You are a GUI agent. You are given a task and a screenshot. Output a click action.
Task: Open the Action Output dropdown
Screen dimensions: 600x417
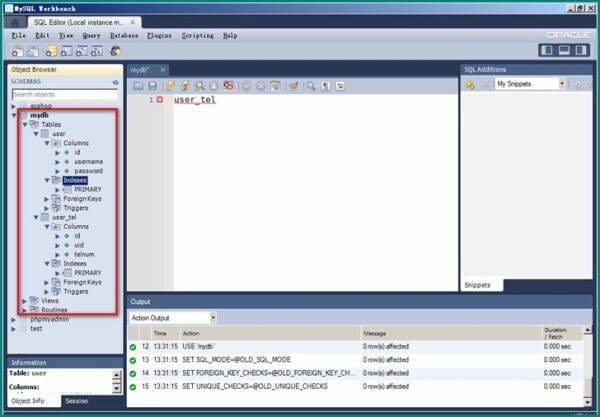(213, 318)
